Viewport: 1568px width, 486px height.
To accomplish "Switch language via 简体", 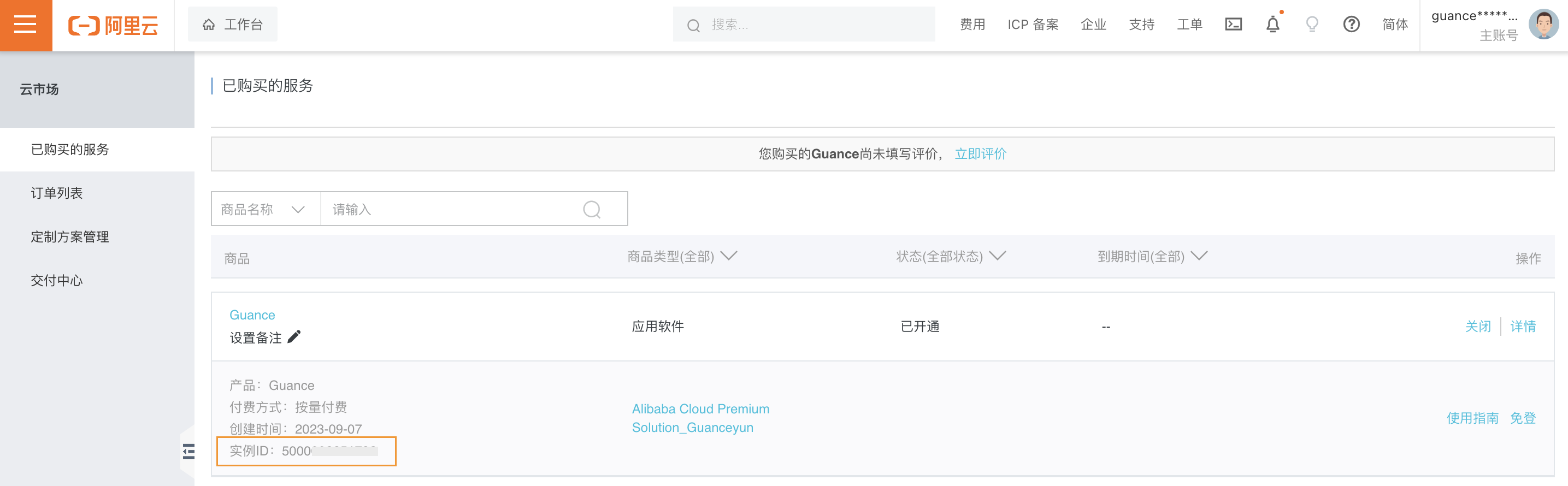I will (1395, 25).
